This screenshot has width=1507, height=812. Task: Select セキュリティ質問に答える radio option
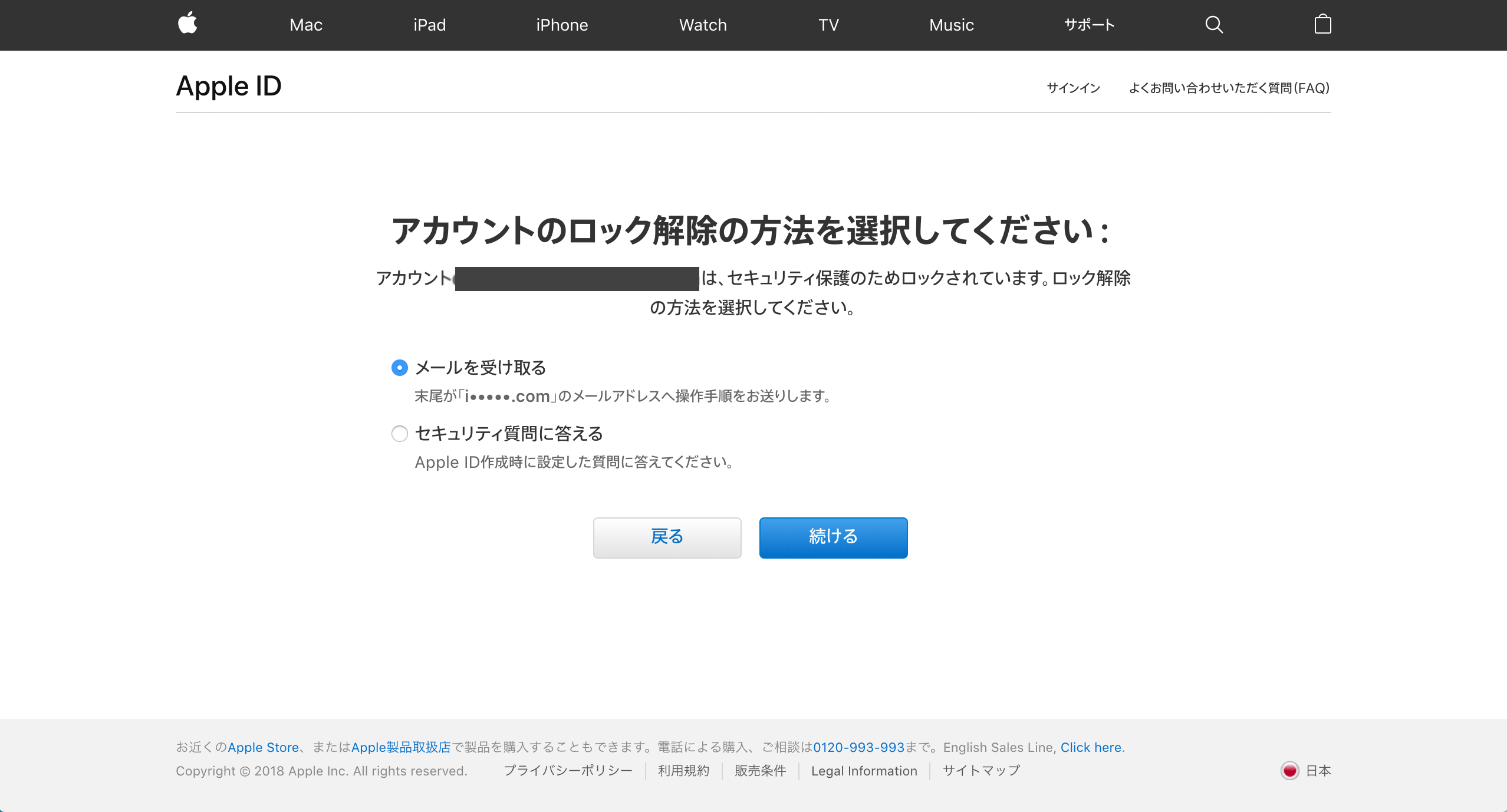[400, 434]
